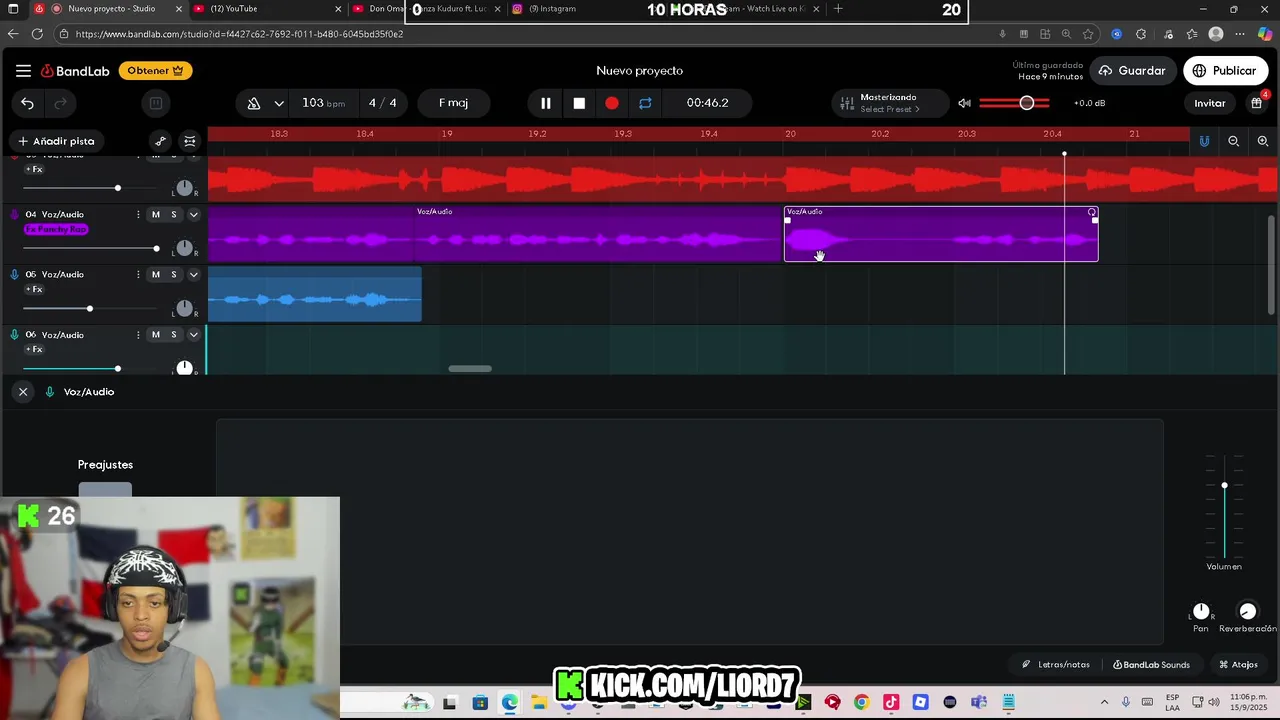The width and height of the screenshot is (1280, 720).
Task: Solo track 06 Voz/Audio
Action: [x=173, y=334]
